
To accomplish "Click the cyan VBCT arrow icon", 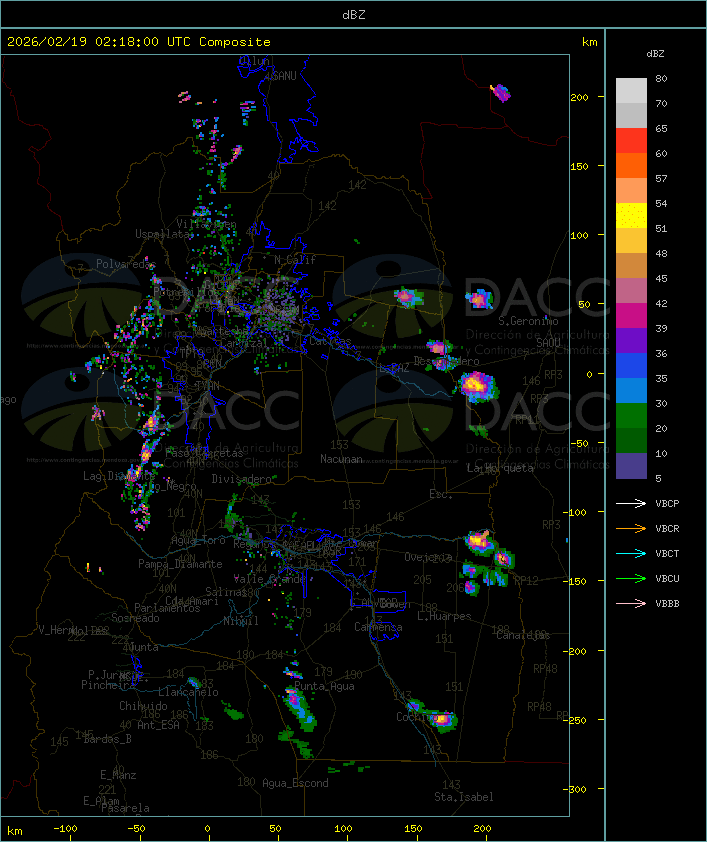I will coord(631,553).
